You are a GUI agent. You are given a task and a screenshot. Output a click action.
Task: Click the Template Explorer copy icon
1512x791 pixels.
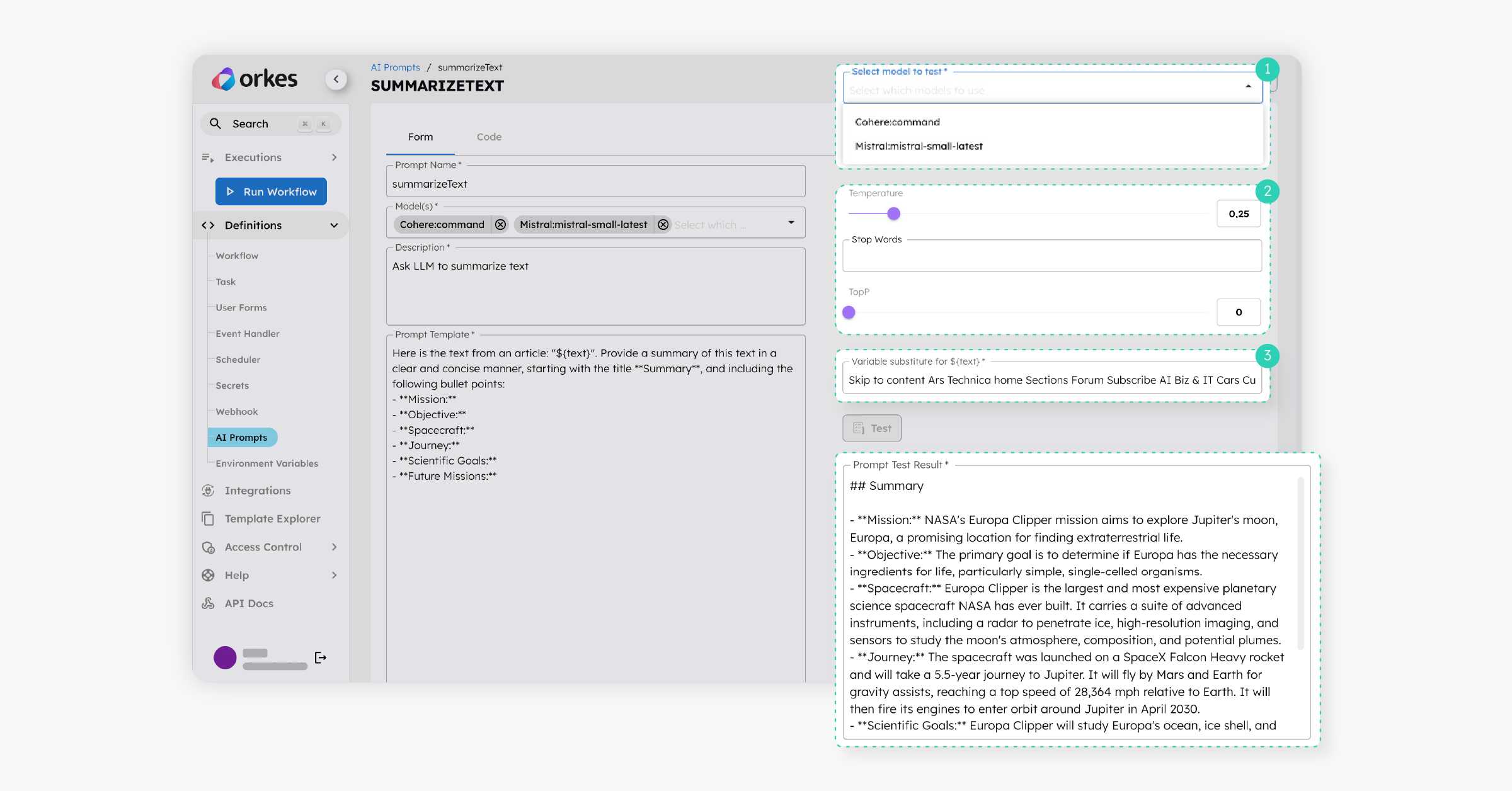(x=208, y=519)
